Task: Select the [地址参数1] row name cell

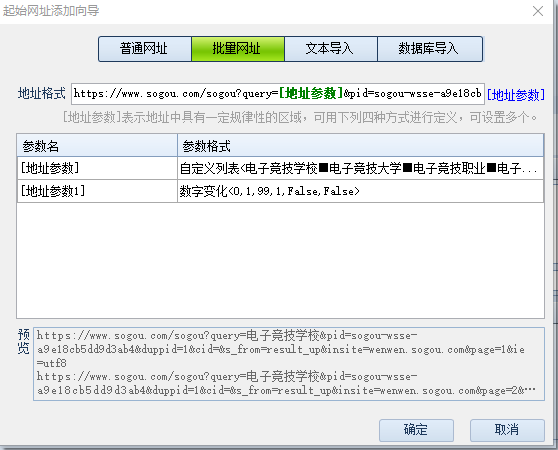Action: (x=97, y=191)
